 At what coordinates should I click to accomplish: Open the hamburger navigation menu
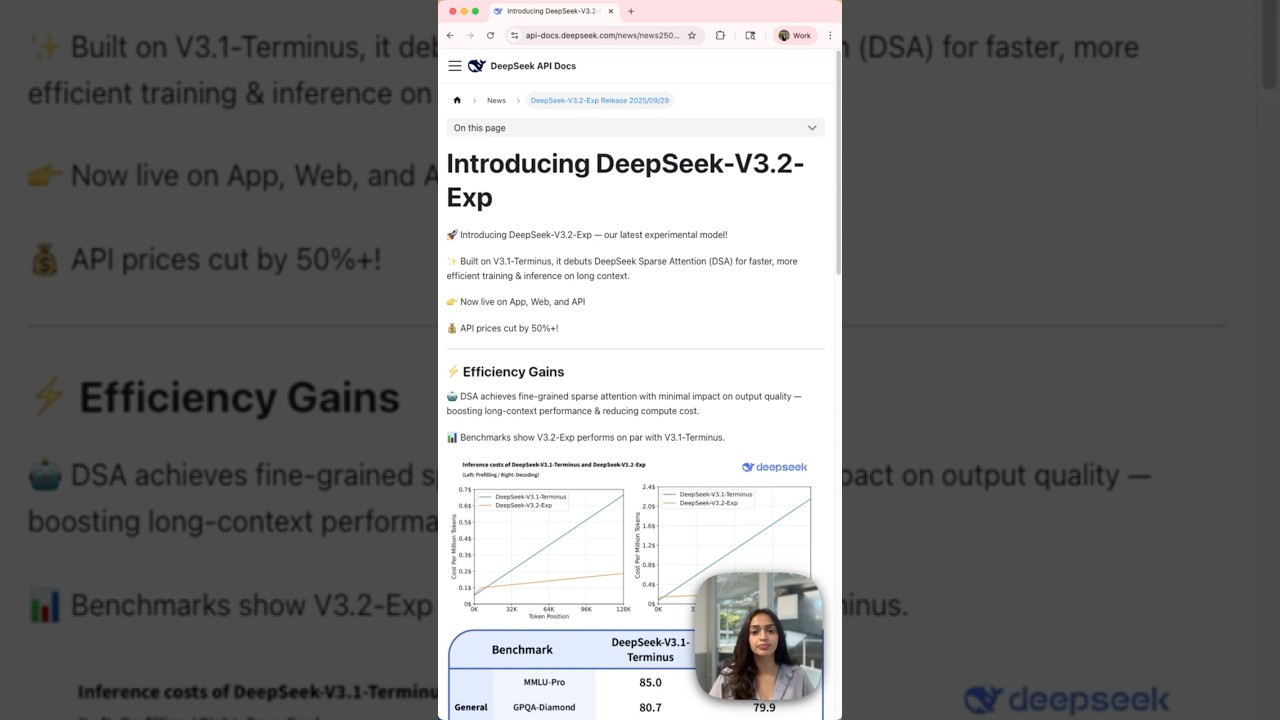click(455, 66)
